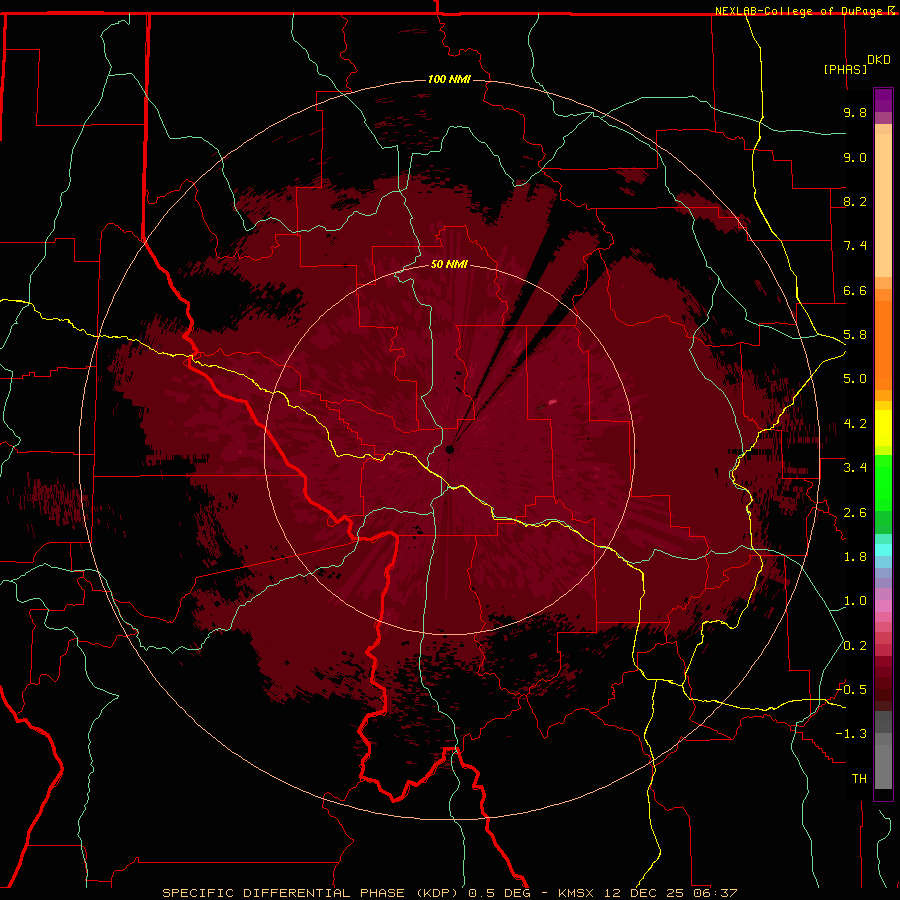Click the 9.8 value on the scale
The image size is (900, 900).
tap(855, 113)
